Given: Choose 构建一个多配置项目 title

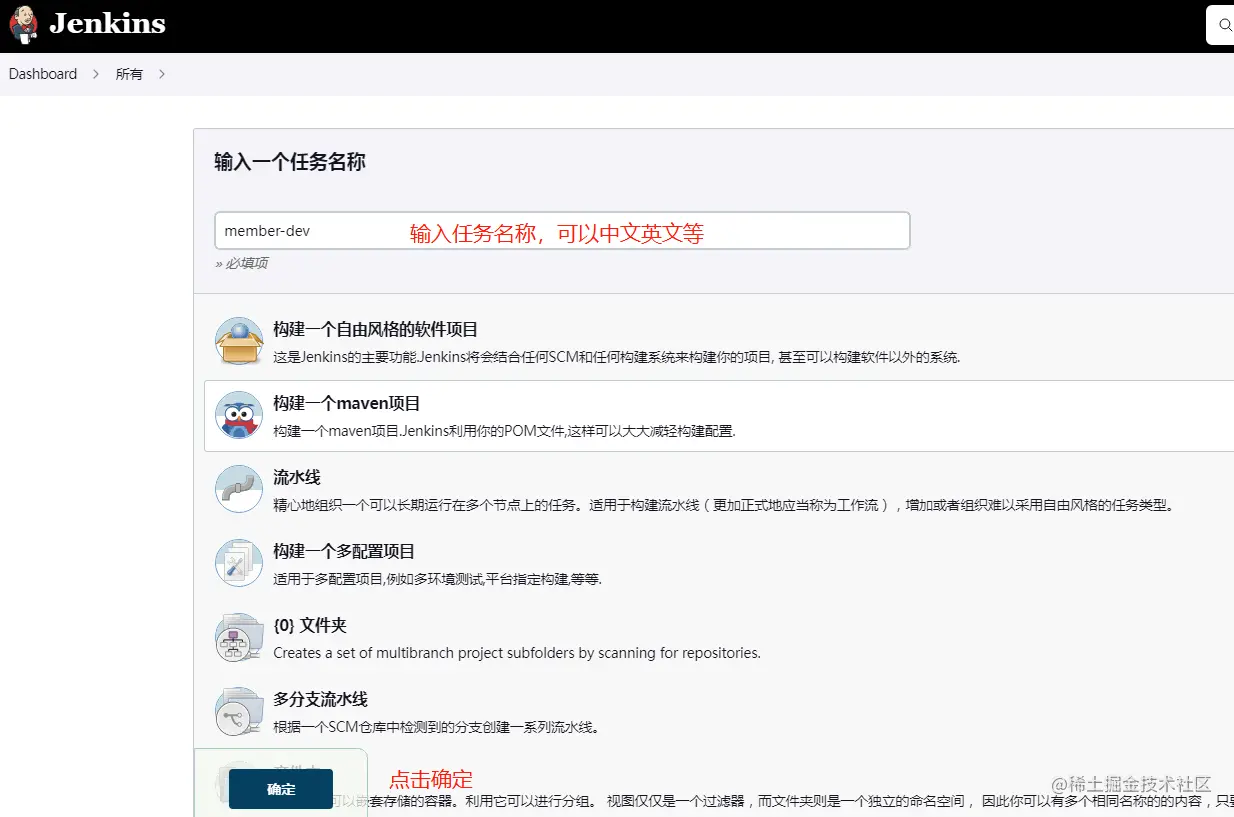Looking at the screenshot, I should coord(344,552).
